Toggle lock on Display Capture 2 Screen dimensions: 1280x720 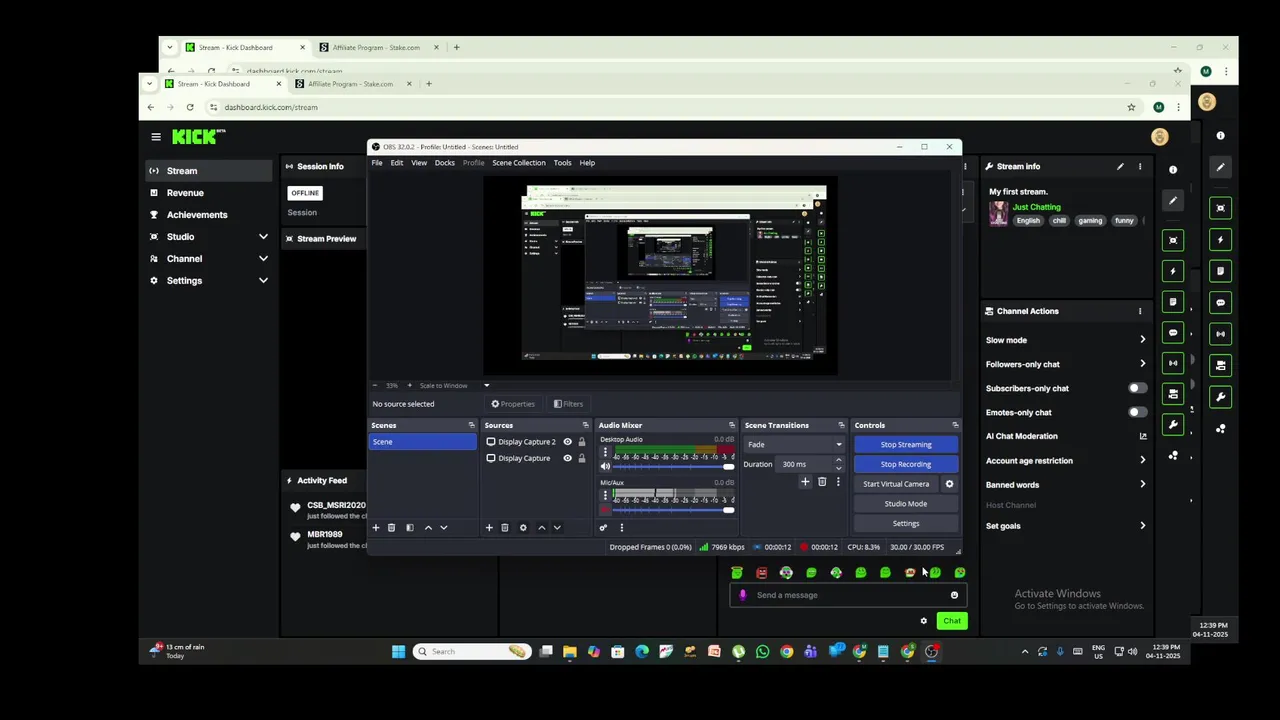click(581, 442)
